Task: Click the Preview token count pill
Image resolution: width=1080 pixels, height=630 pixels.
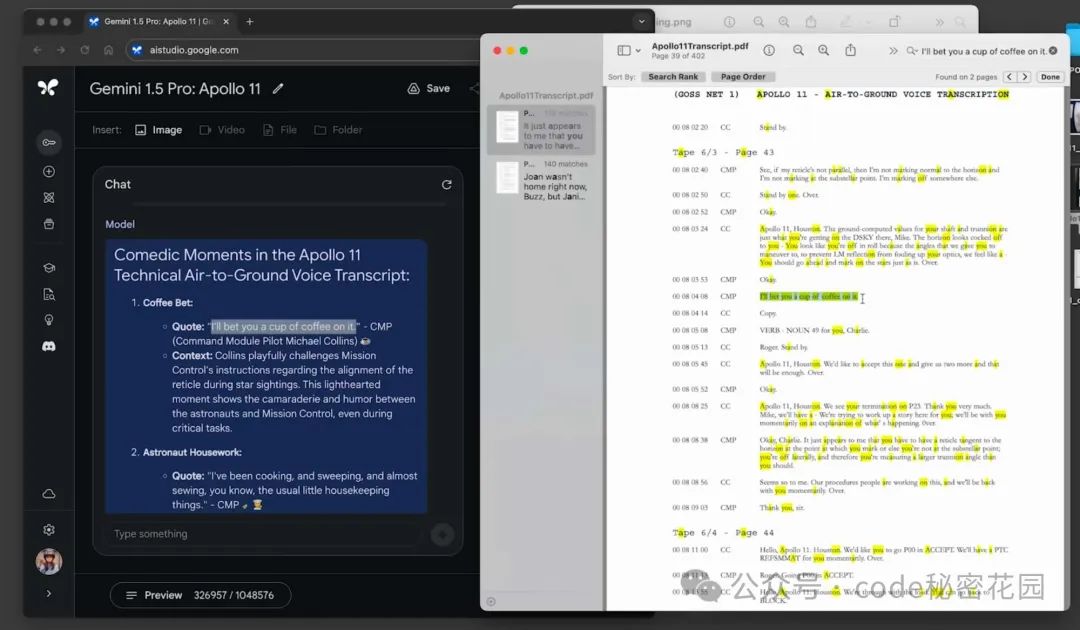Action: [200, 595]
